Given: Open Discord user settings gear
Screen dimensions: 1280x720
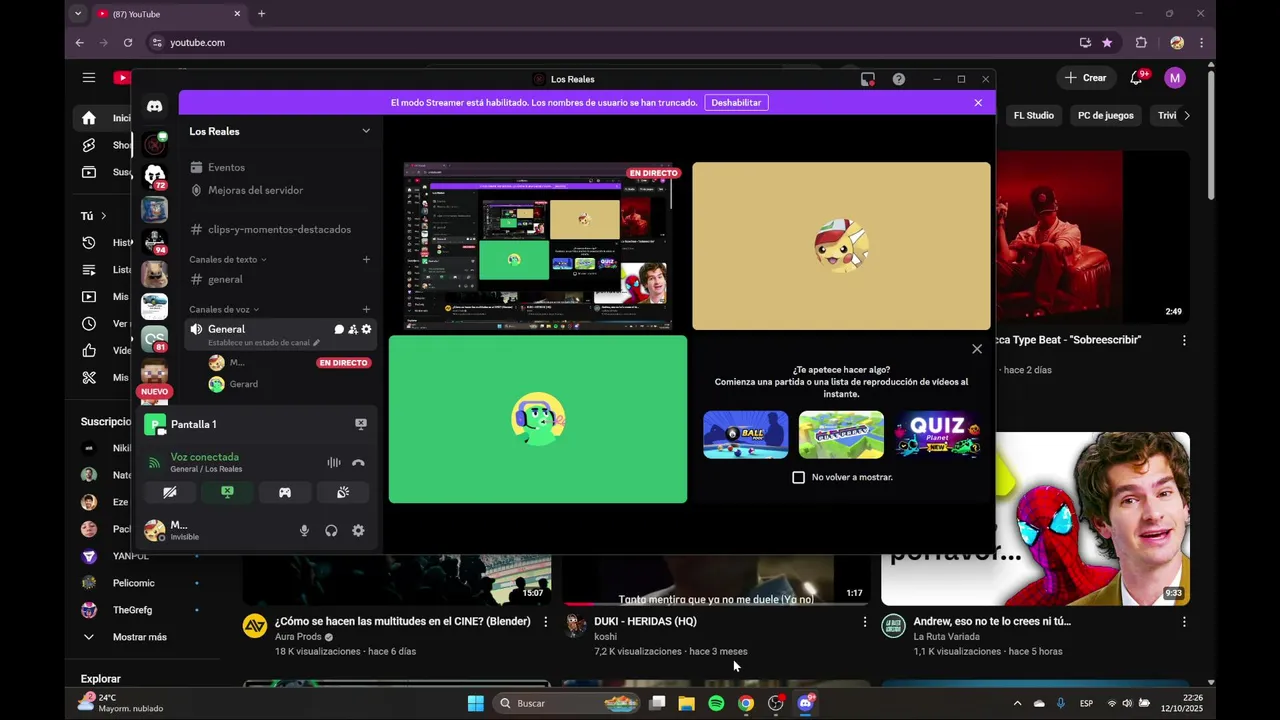Looking at the screenshot, I should click(x=358, y=531).
